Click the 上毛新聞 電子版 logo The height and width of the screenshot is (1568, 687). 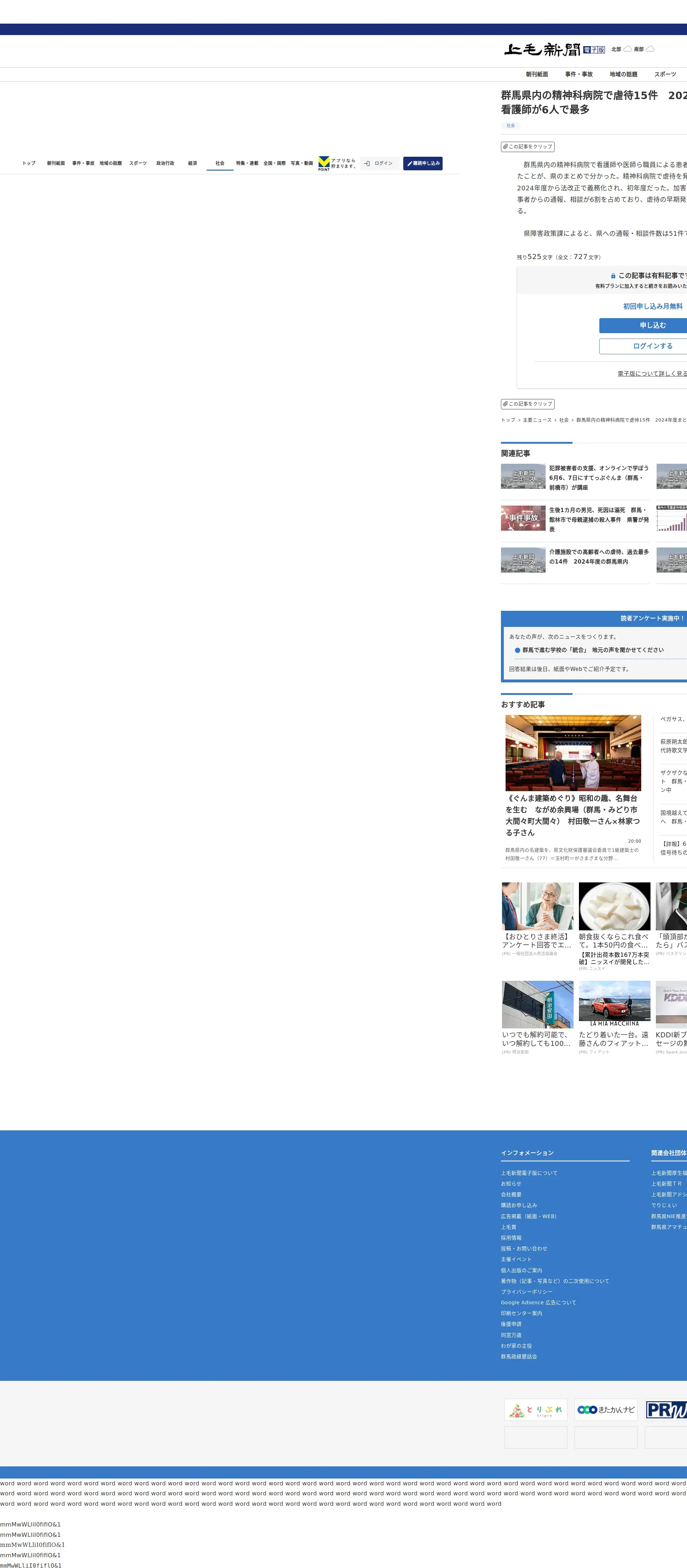[554, 49]
